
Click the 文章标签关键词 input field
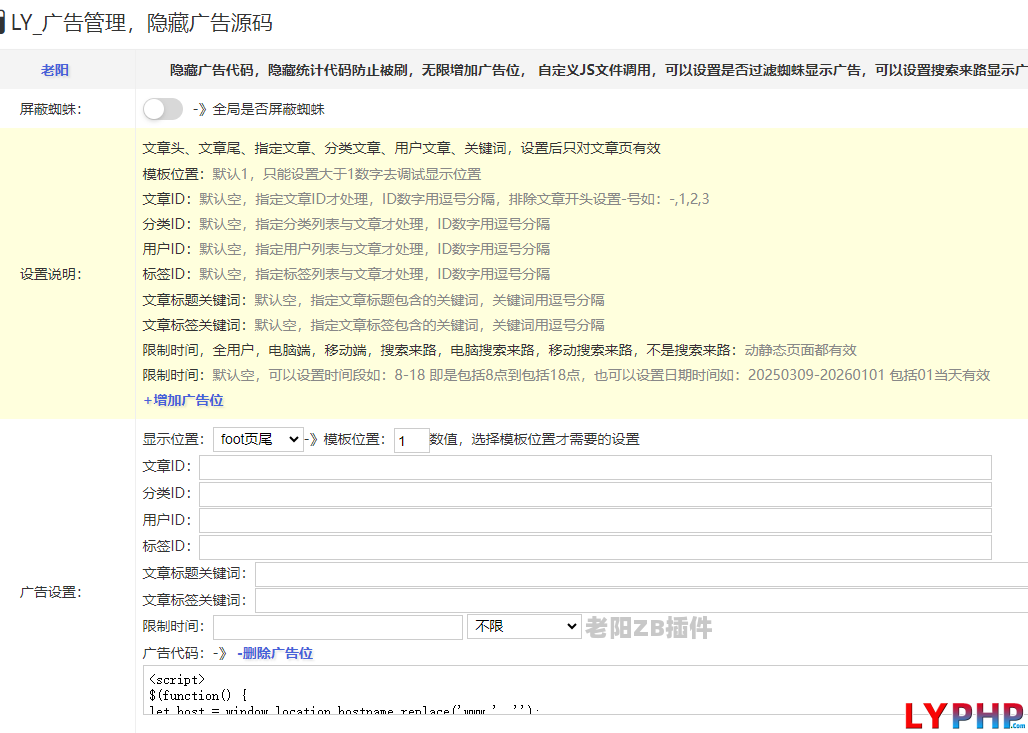pyautogui.click(x=640, y=600)
